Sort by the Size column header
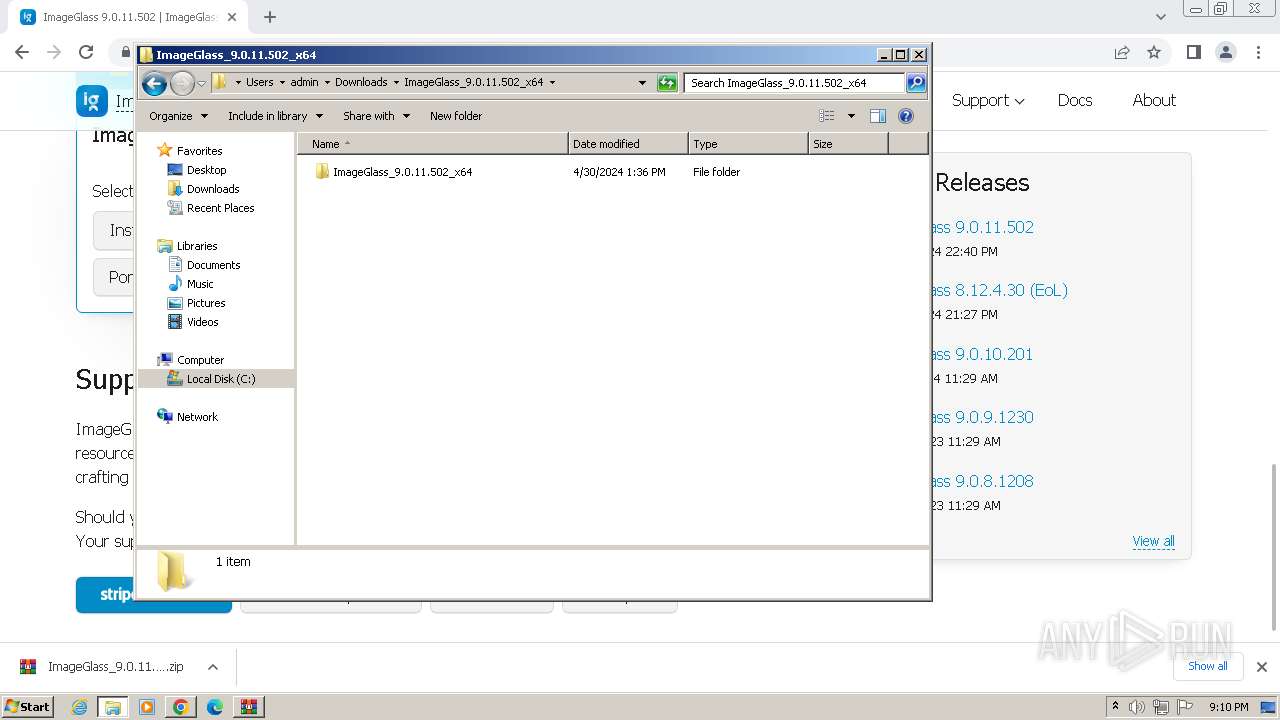The width and height of the screenshot is (1280, 720). (848, 144)
